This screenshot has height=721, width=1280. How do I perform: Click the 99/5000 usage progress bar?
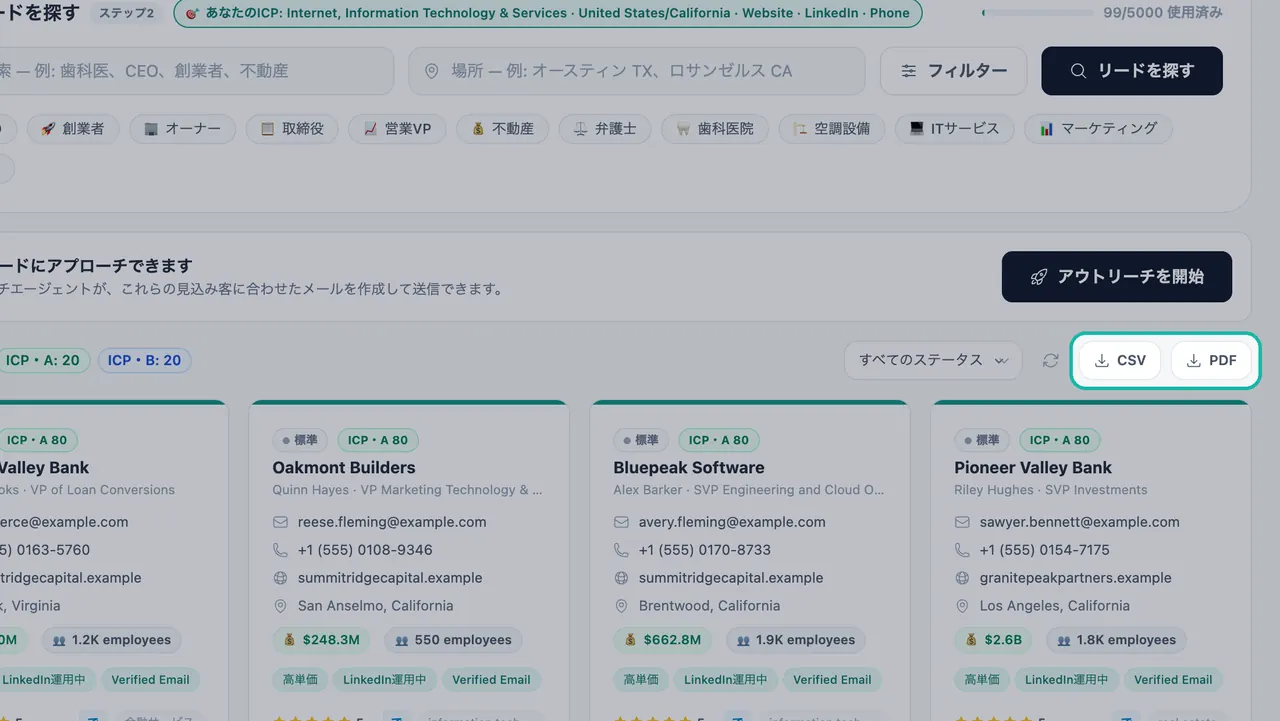pos(1038,14)
